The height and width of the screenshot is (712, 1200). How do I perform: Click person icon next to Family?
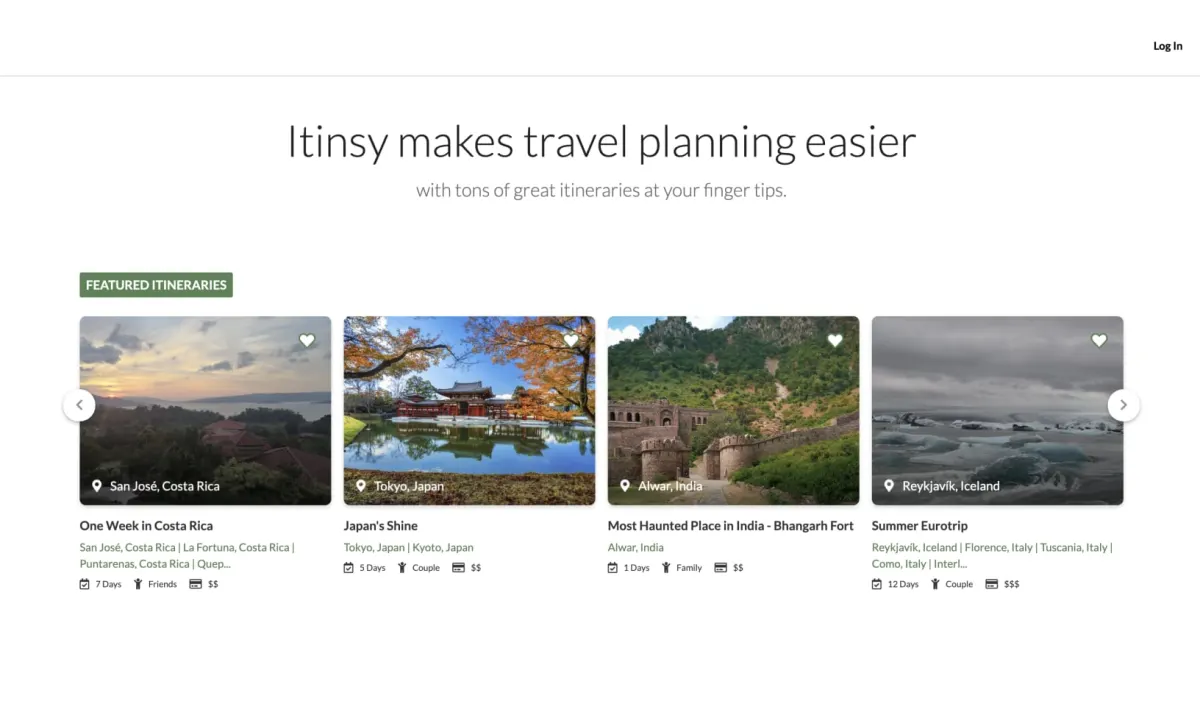pyautogui.click(x=666, y=568)
